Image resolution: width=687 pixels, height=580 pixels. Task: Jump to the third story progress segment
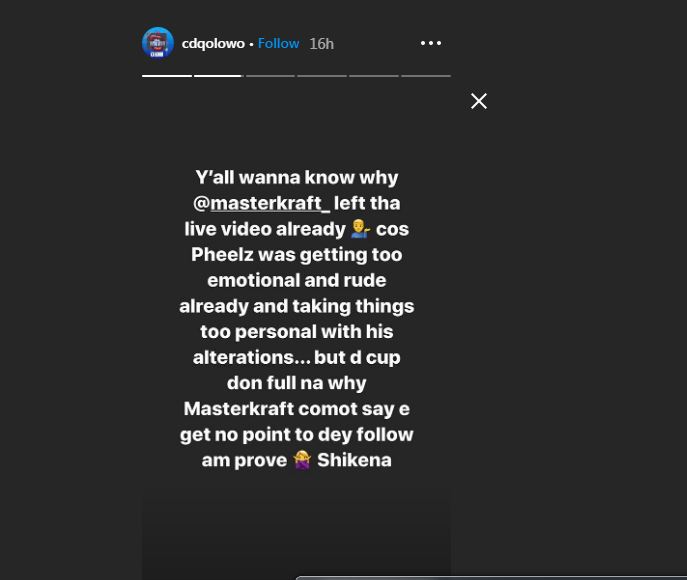click(x=270, y=75)
